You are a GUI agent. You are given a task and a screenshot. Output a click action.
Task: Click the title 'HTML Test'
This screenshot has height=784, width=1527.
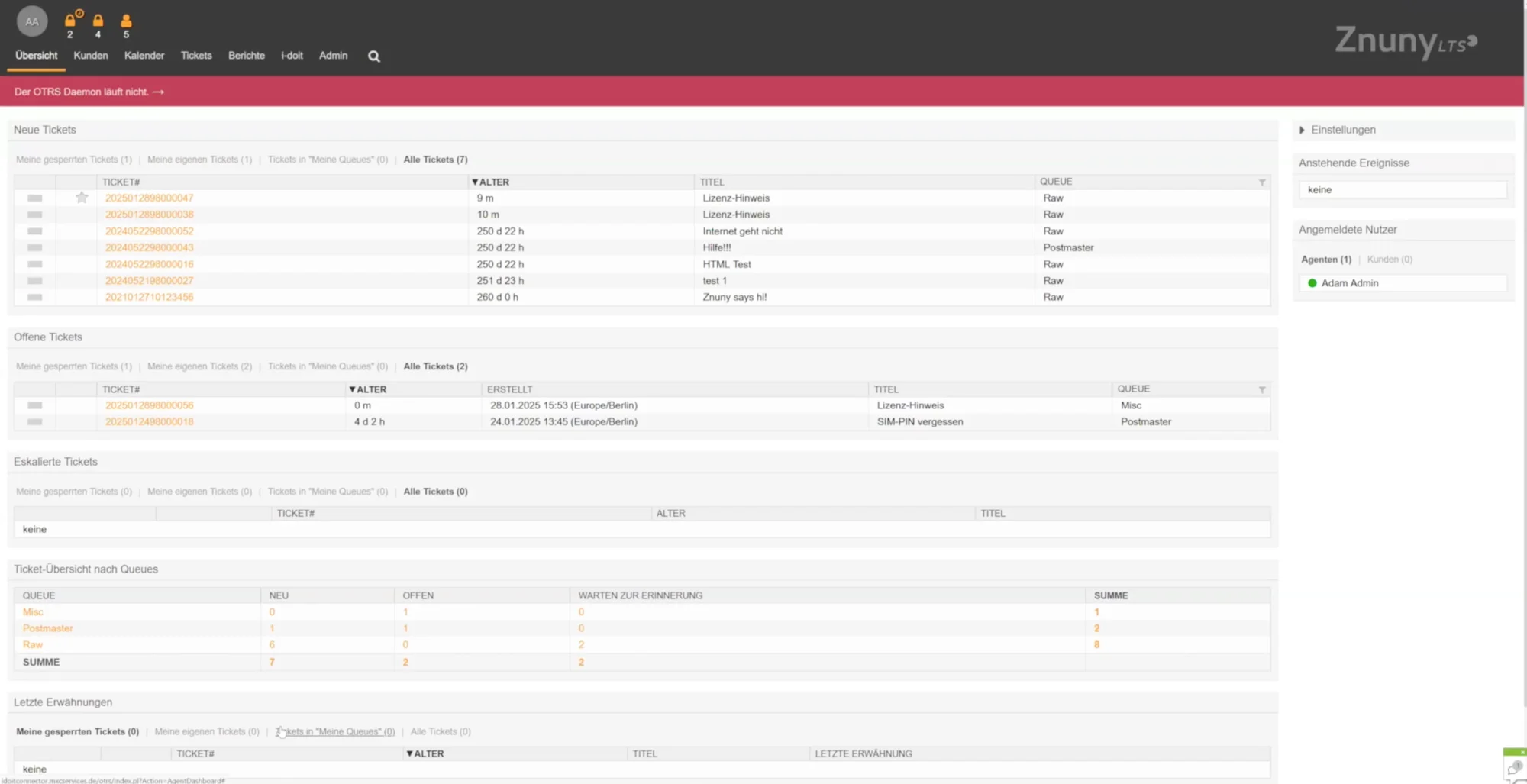727,264
